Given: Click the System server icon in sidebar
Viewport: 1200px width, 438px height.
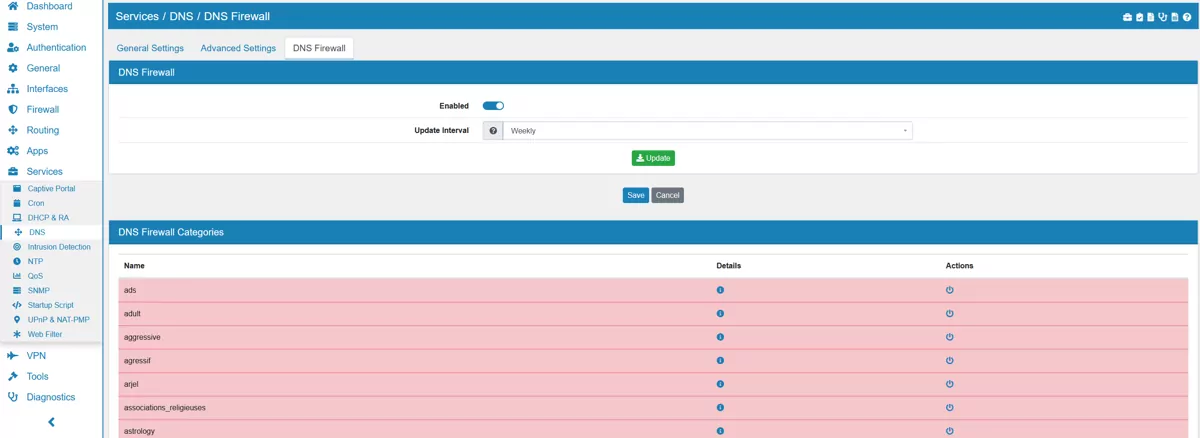Looking at the screenshot, I should [x=13, y=27].
